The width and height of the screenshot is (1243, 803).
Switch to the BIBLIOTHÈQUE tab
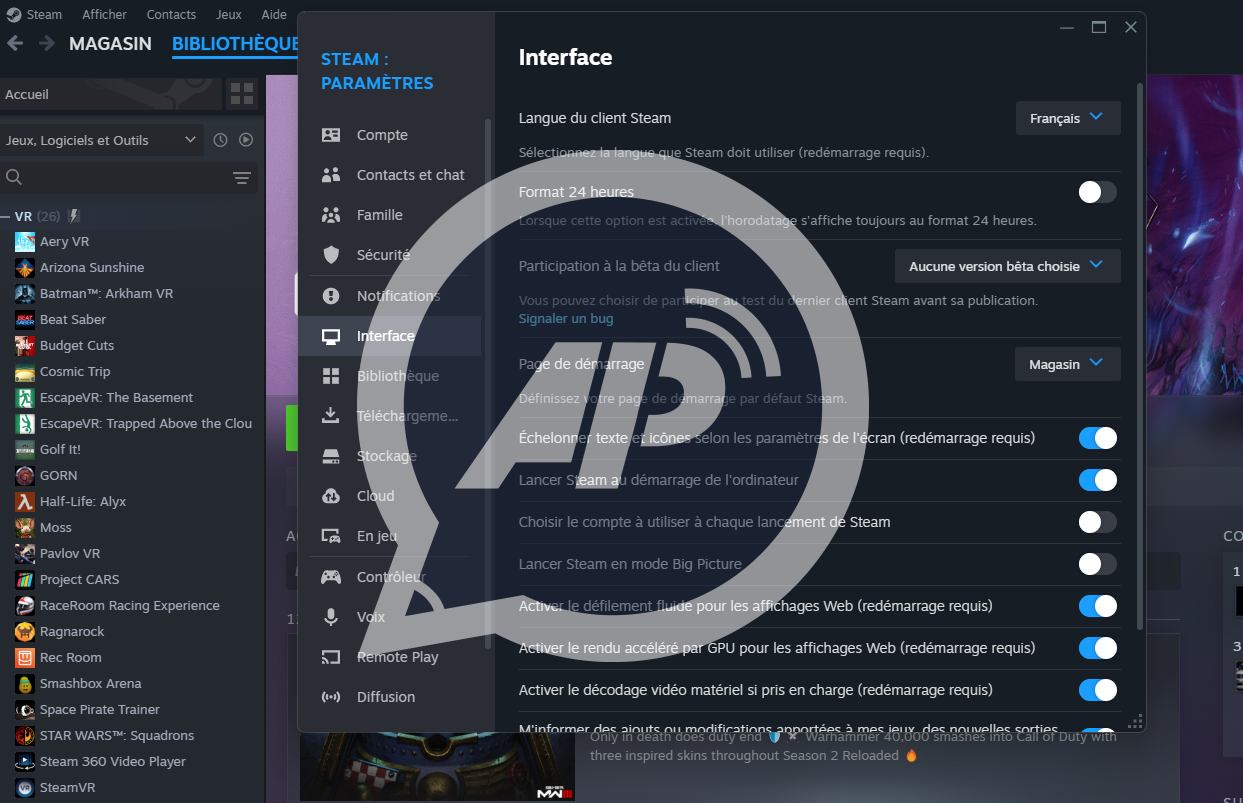pos(234,43)
